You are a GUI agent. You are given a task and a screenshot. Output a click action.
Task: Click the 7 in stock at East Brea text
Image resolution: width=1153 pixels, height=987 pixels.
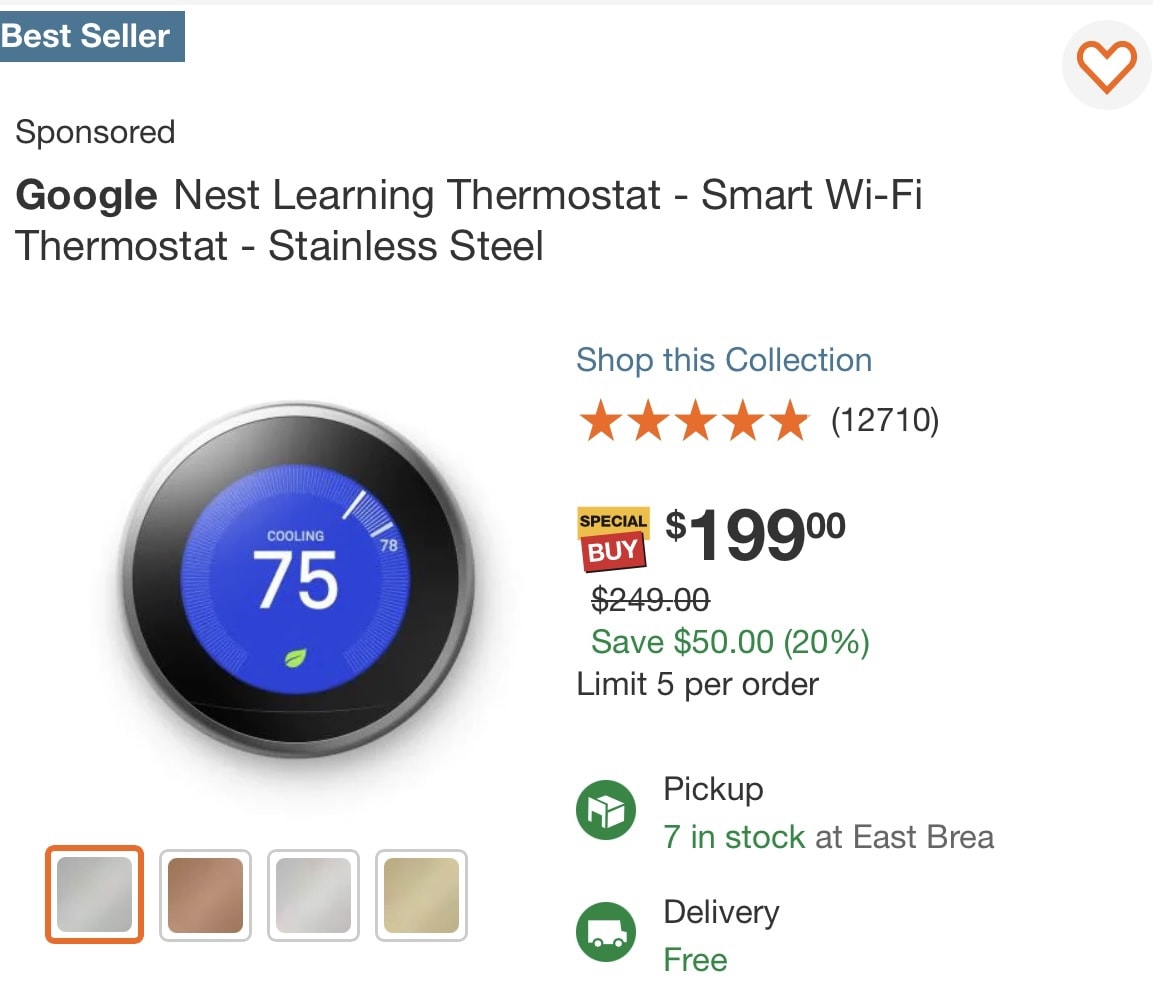pyautogui.click(x=829, y=837)
